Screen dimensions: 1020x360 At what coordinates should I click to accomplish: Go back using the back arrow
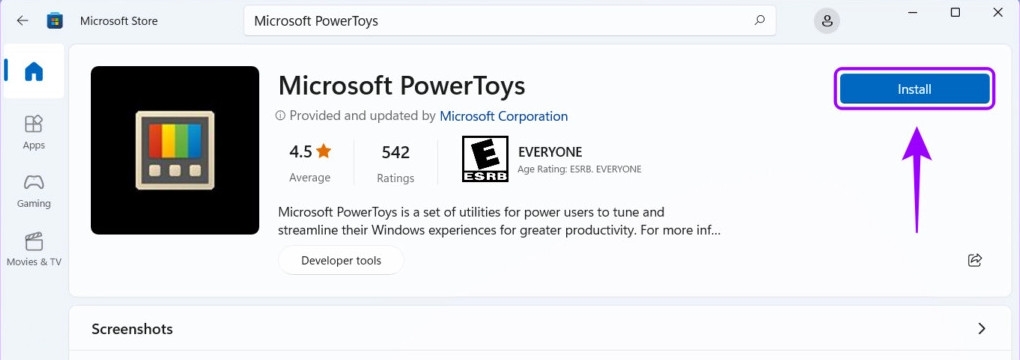tap(23, 21)
